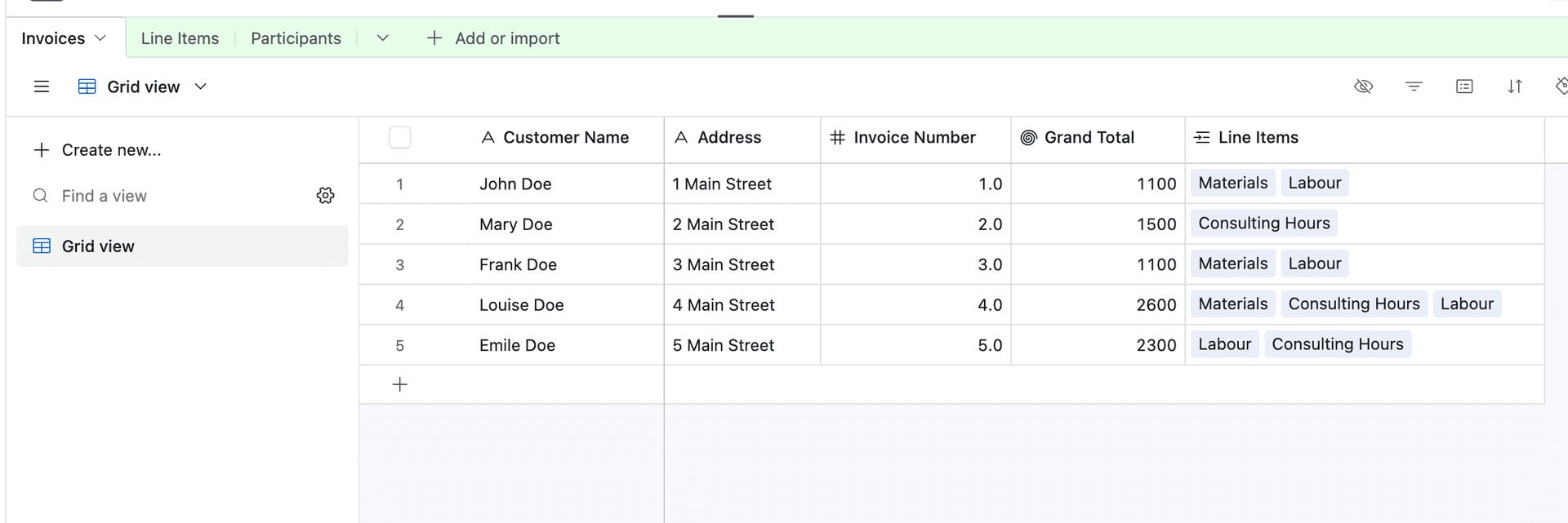The width and height of the screenshot is (1568, 523).
Task: Select Grid view in the views sidebar
Action: coord(182,246)
